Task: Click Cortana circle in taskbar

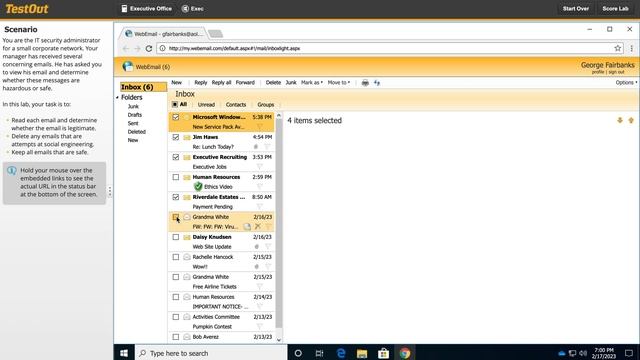Action: tap(298, 353)
